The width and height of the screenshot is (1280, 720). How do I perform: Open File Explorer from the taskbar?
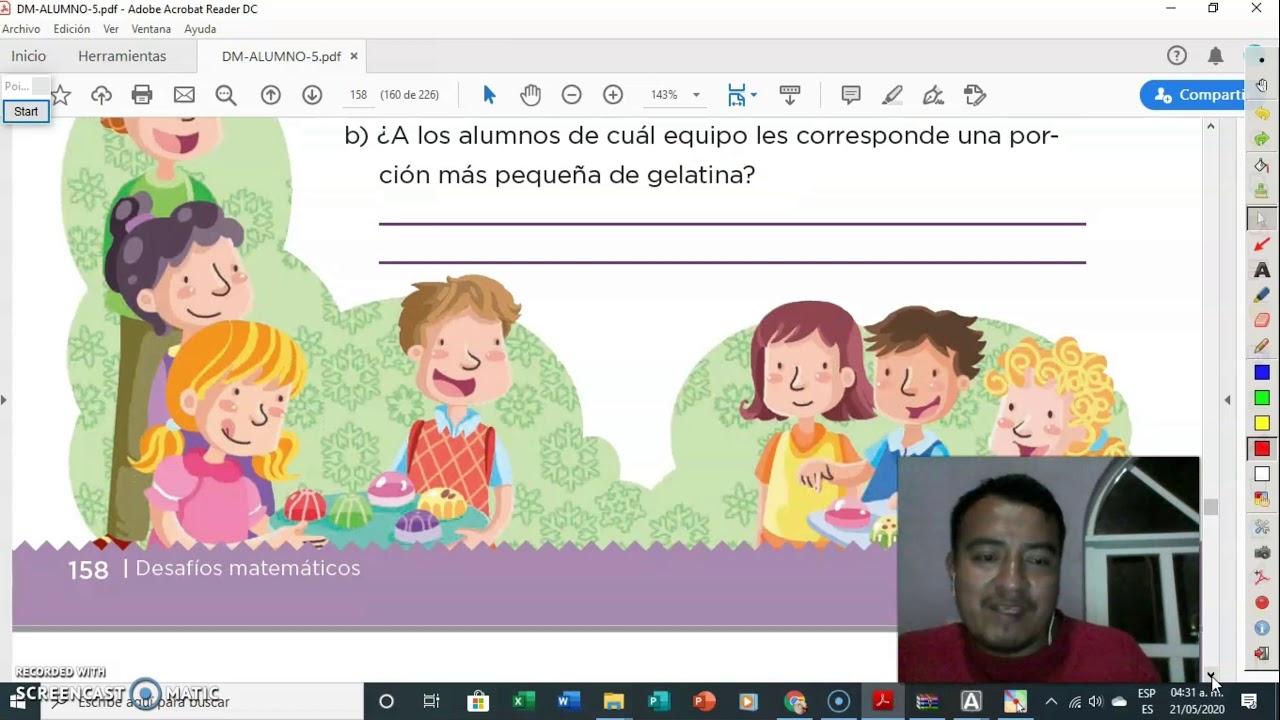click(613, 701)
